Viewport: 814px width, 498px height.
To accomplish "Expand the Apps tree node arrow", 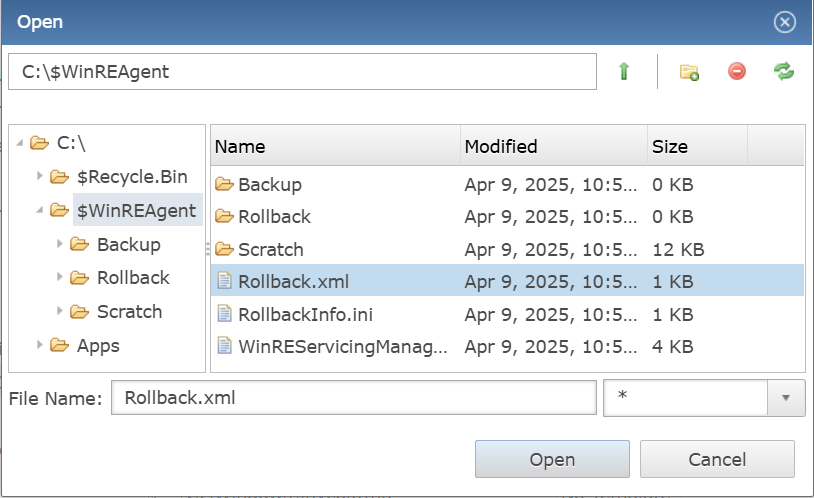I will coord(39,345).
